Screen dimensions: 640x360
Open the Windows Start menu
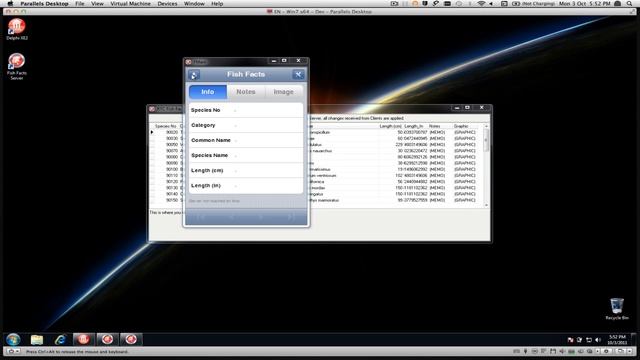click(x=13, y=339)
